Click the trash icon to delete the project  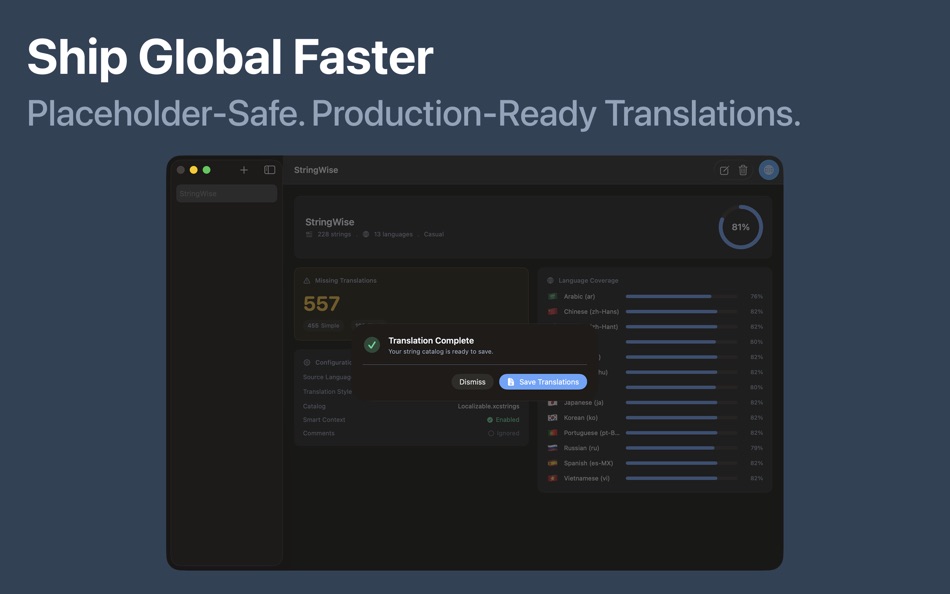[742, 170]
